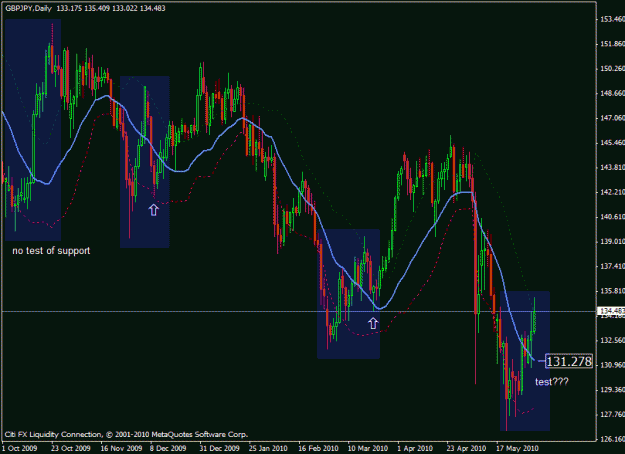Click the 151.860 price axis label

point(612,44)
